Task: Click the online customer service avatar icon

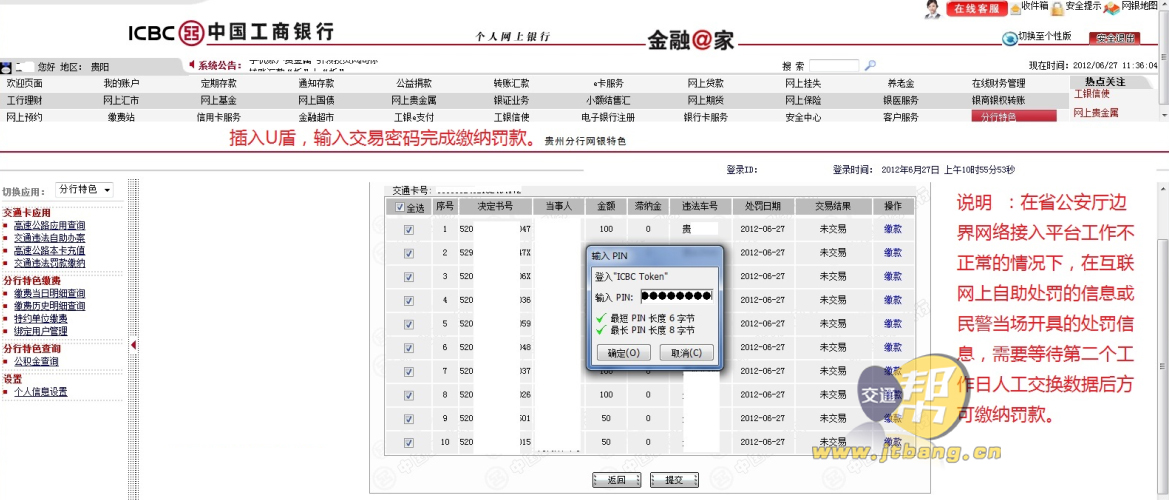Action: [933, 9]
